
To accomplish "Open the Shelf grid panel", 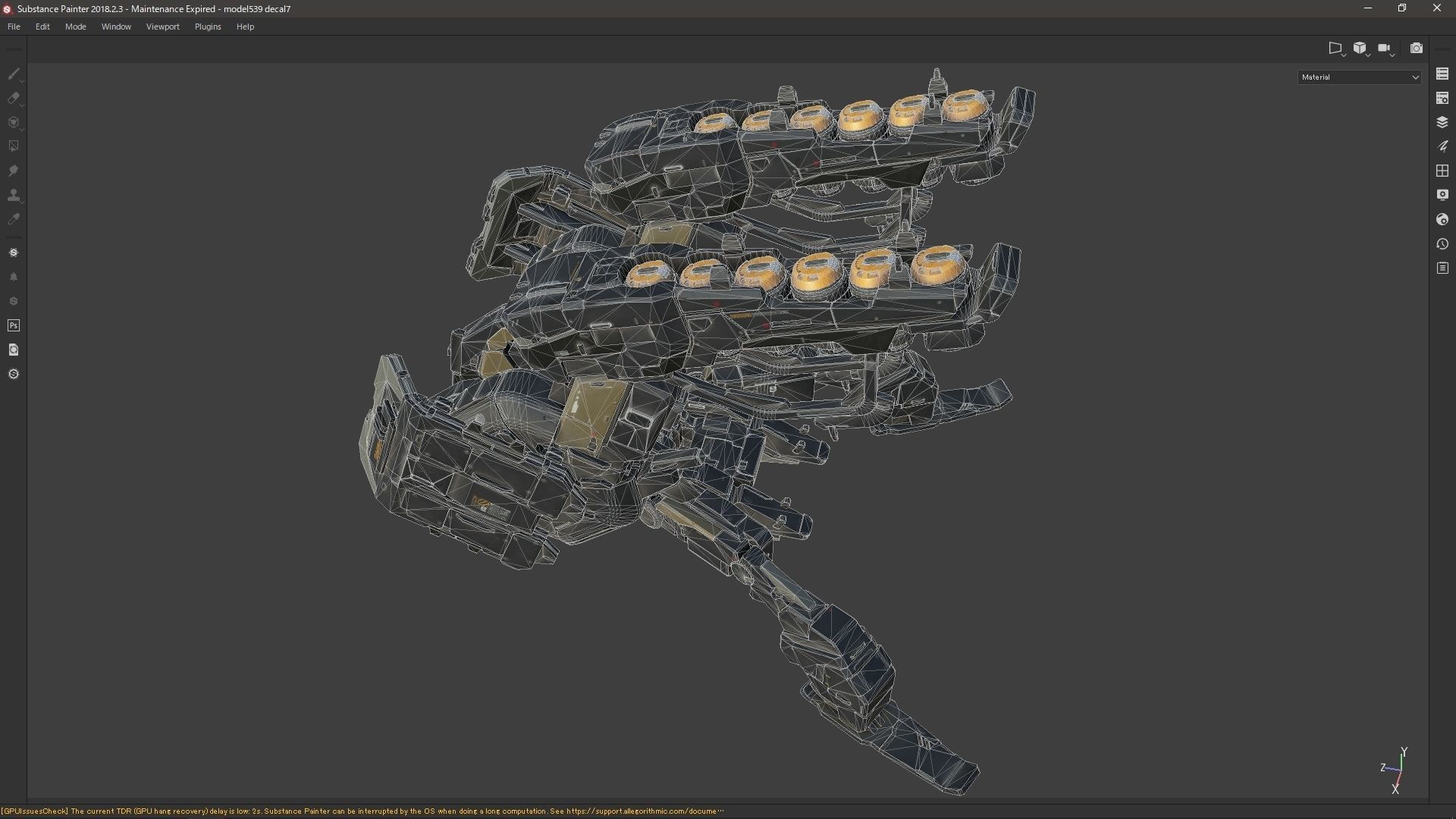I will [1442, 171].
